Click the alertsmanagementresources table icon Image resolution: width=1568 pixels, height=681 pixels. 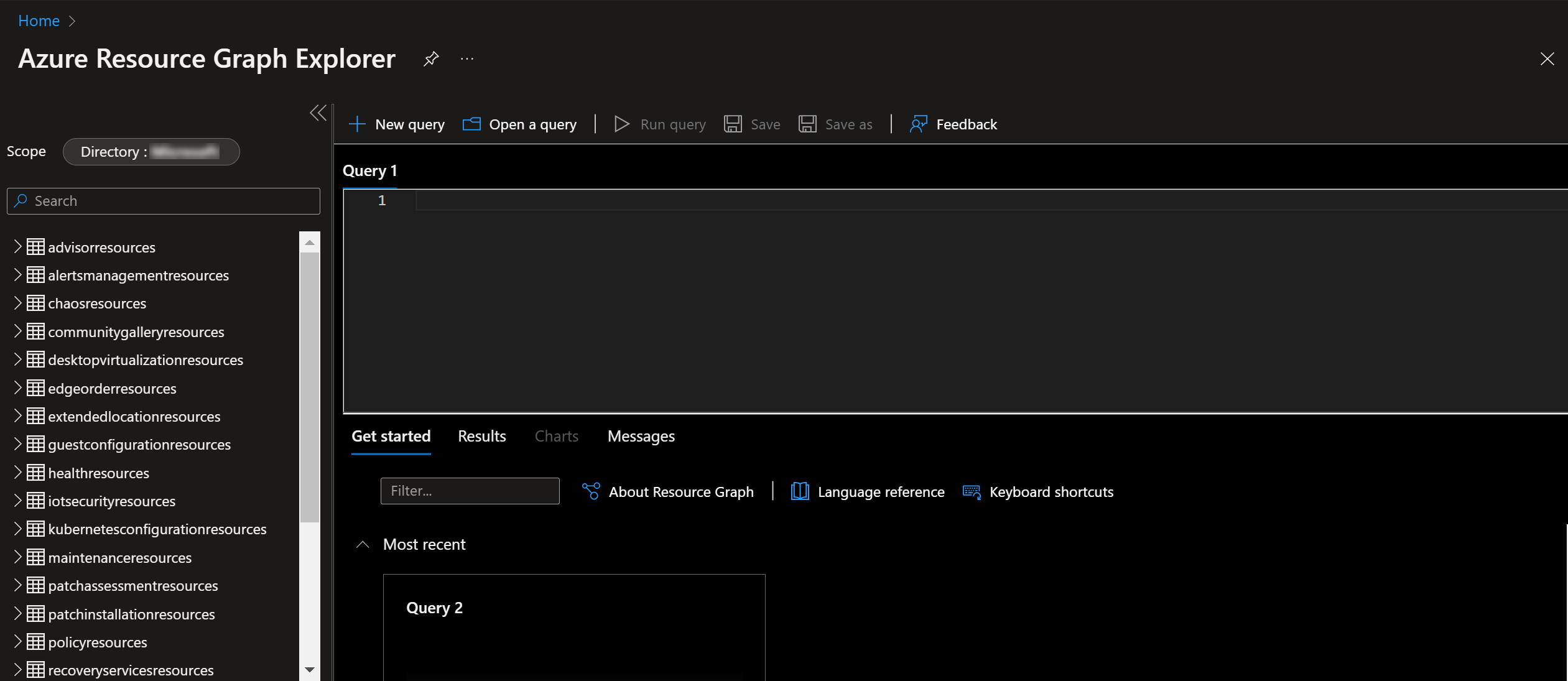click(x=35, y=275)
